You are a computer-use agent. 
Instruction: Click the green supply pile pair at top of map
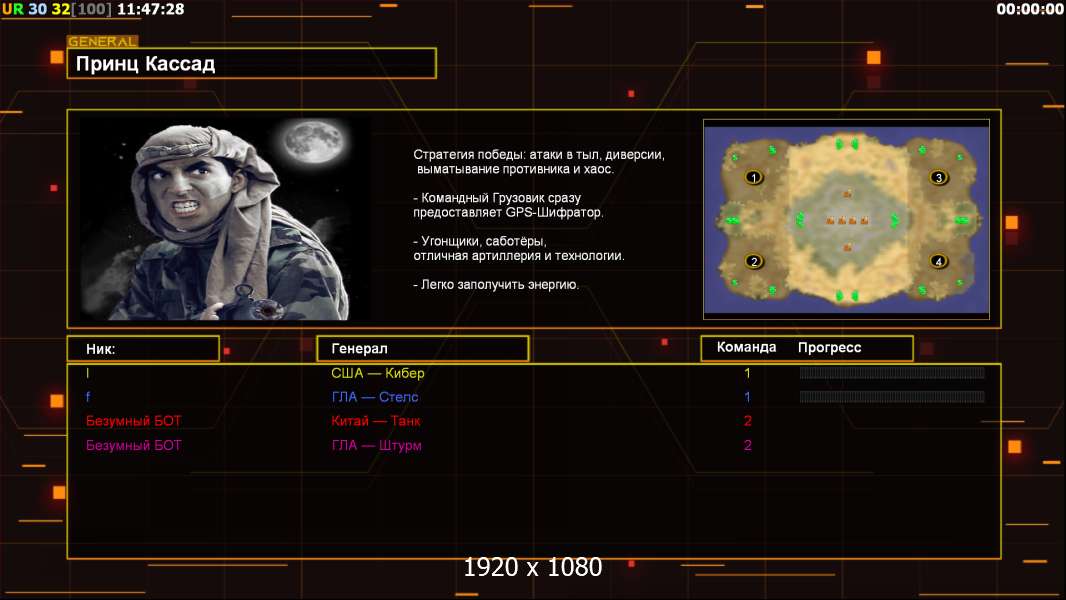[846, 145]
